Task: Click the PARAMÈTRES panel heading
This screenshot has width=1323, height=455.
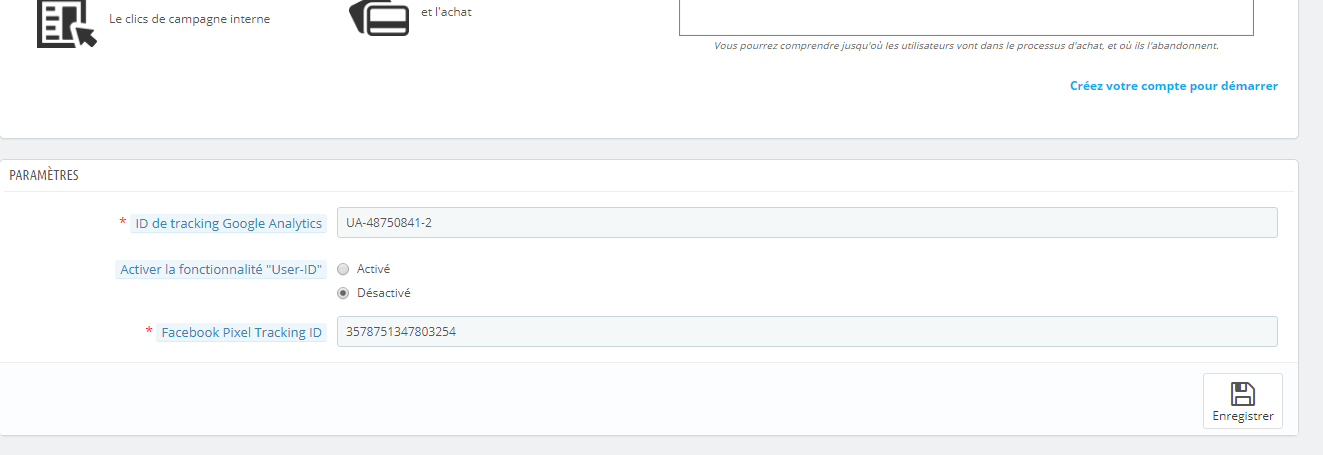Action: click(x=44, y=175)
